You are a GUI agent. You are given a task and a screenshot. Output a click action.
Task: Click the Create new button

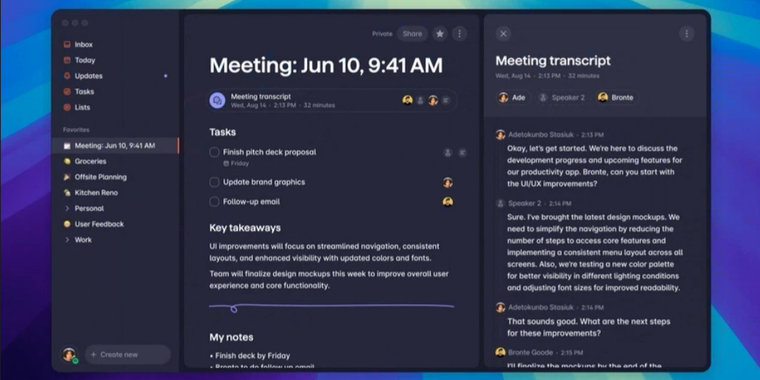tap(127, 354)
